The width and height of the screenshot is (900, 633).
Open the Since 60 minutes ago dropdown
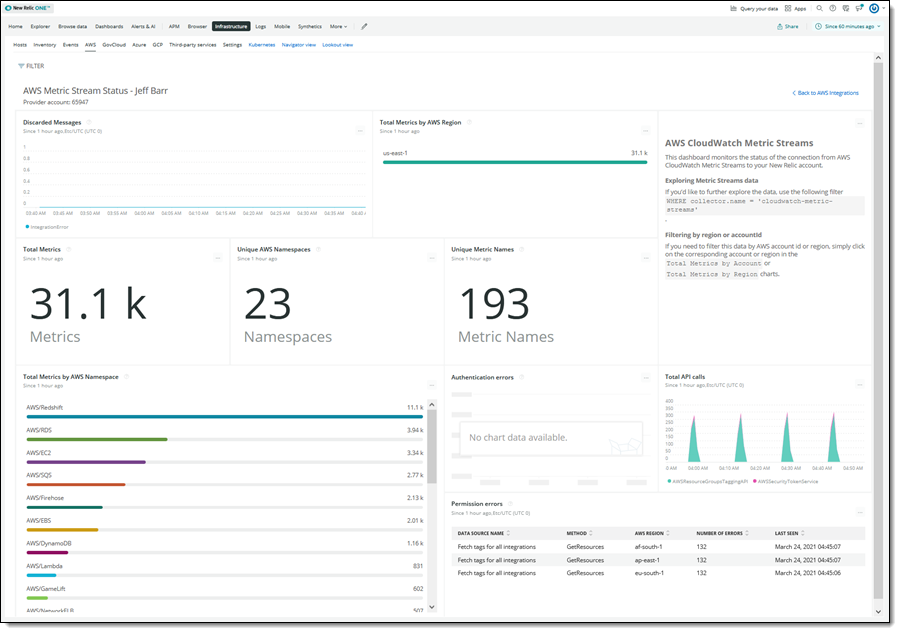point(849,26)
